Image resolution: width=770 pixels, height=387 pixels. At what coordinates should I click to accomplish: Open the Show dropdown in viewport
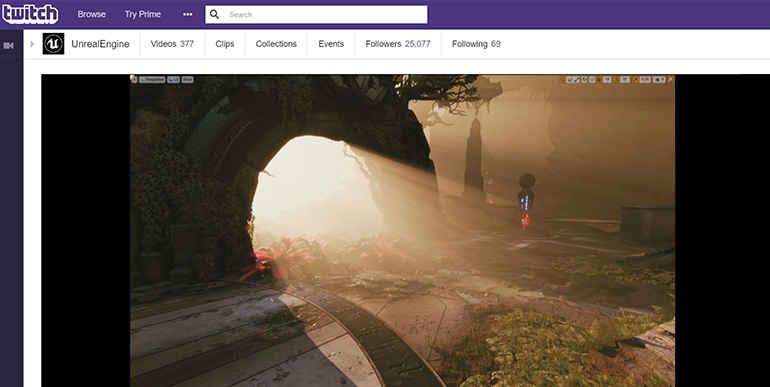pos(188,80)
